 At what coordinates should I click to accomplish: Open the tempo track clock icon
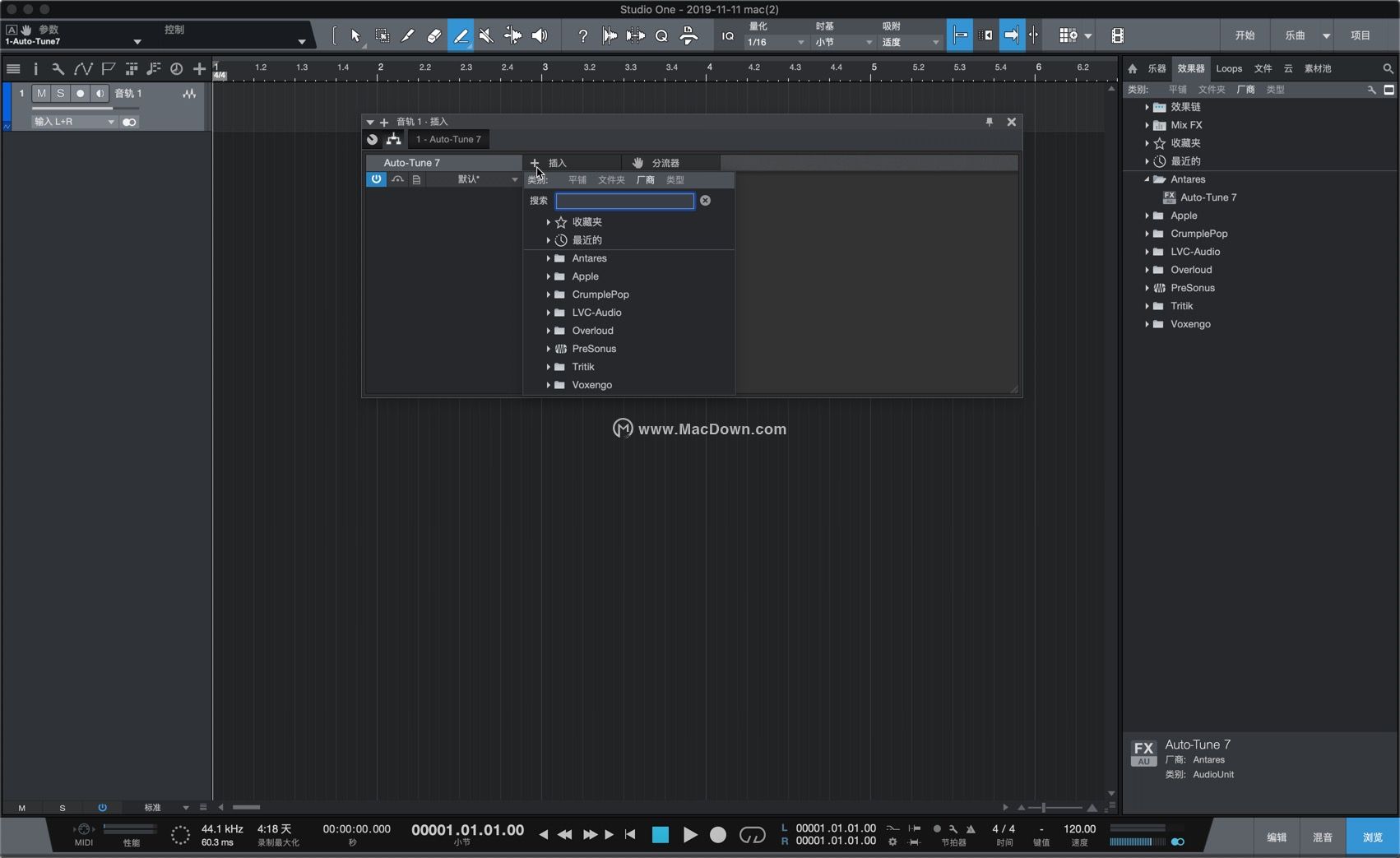tap(176, 69)
